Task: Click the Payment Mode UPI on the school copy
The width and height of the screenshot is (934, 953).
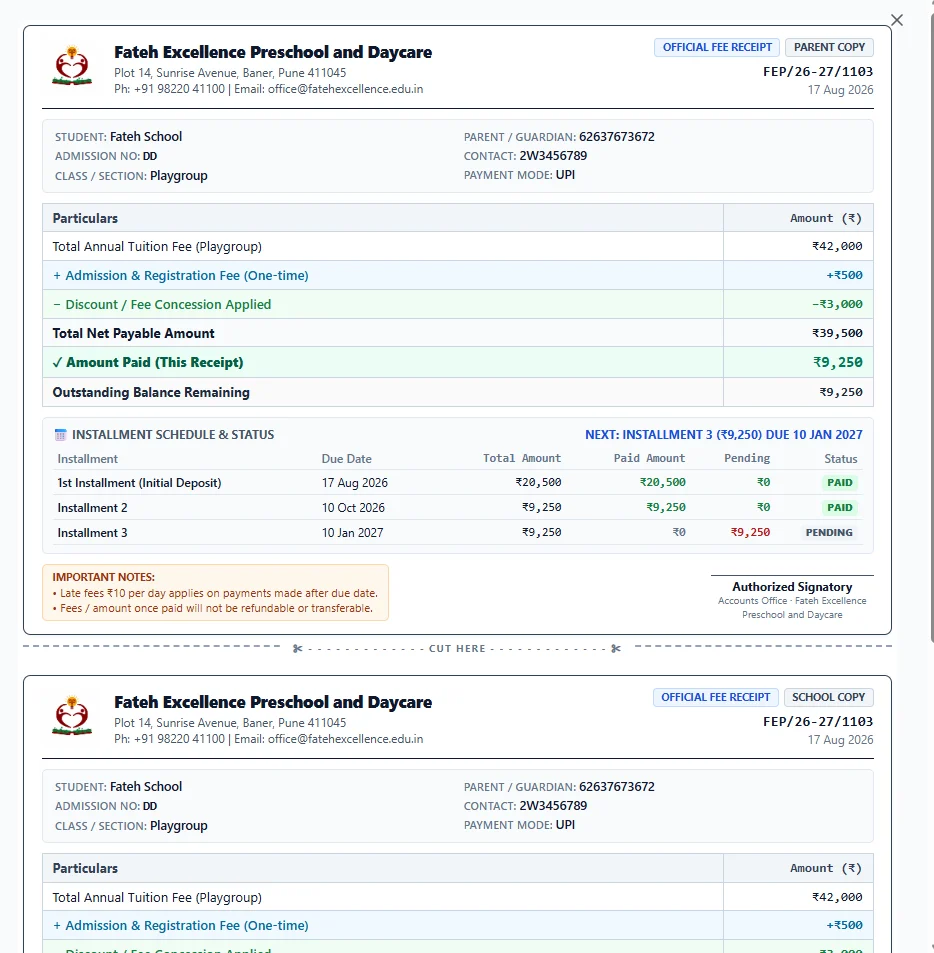Action: (x=565, y=825)
